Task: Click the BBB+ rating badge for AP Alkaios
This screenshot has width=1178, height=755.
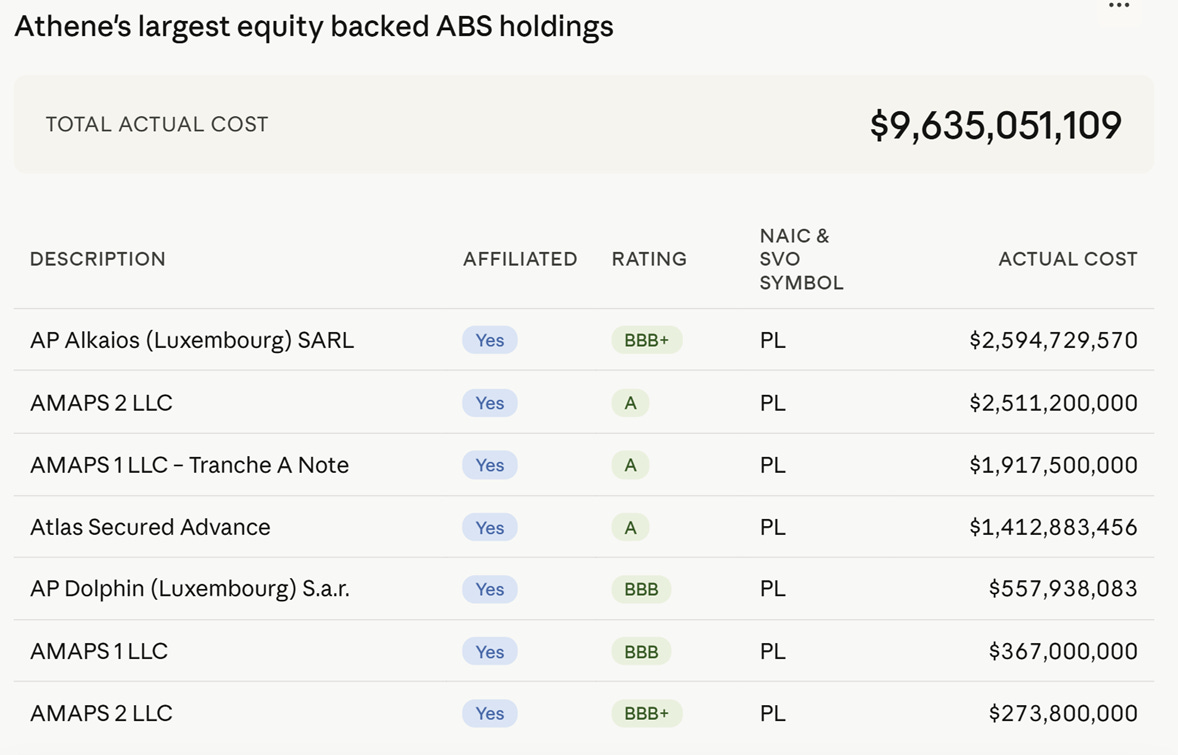Action: click(647, 340)
